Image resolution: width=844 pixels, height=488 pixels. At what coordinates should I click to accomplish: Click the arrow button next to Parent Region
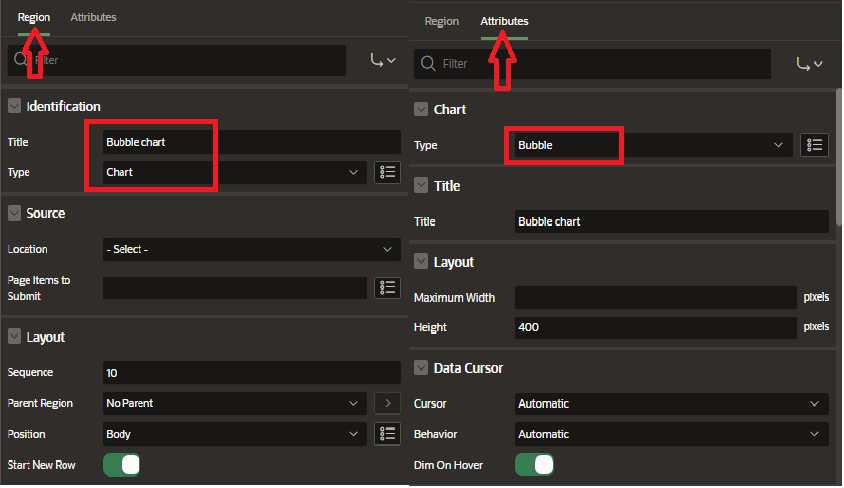[387, 403]
